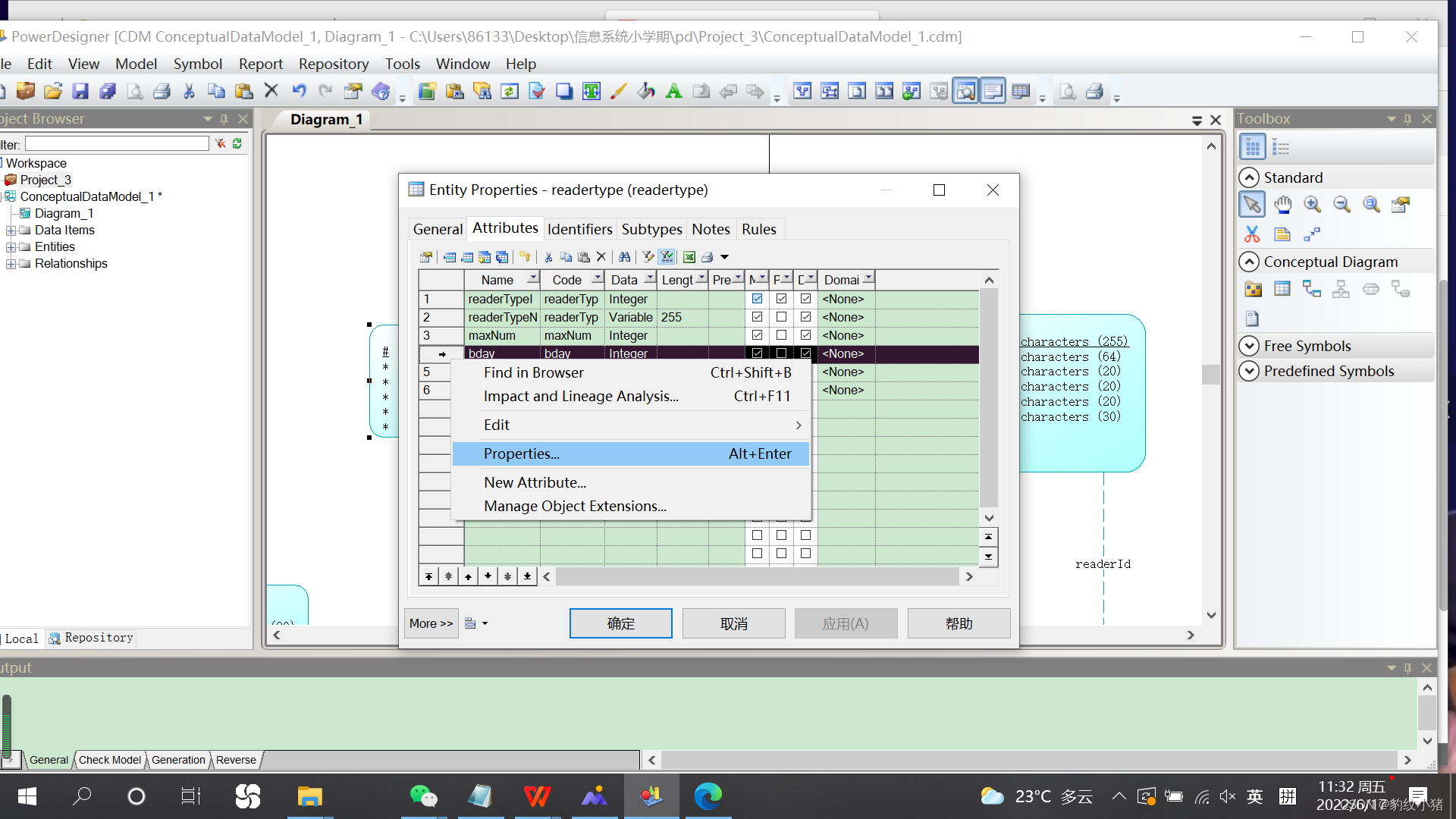Image resolution: width=1456 pixels, height=819 pixels.
Task: Switch the Toolbox to list view
Action: tap(1281, 147)
